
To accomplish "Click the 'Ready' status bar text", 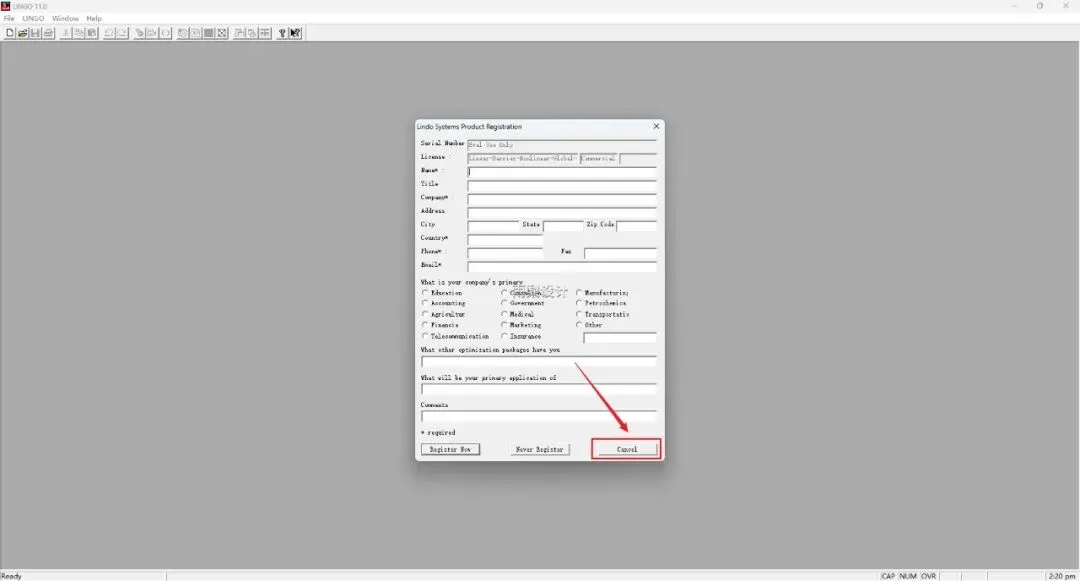I will (x=11, y=576).
